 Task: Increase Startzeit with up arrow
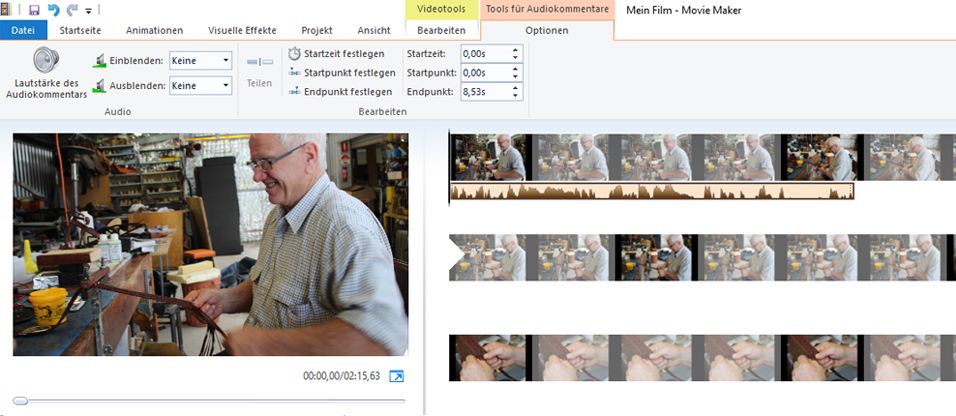click(x=515, y=50)
